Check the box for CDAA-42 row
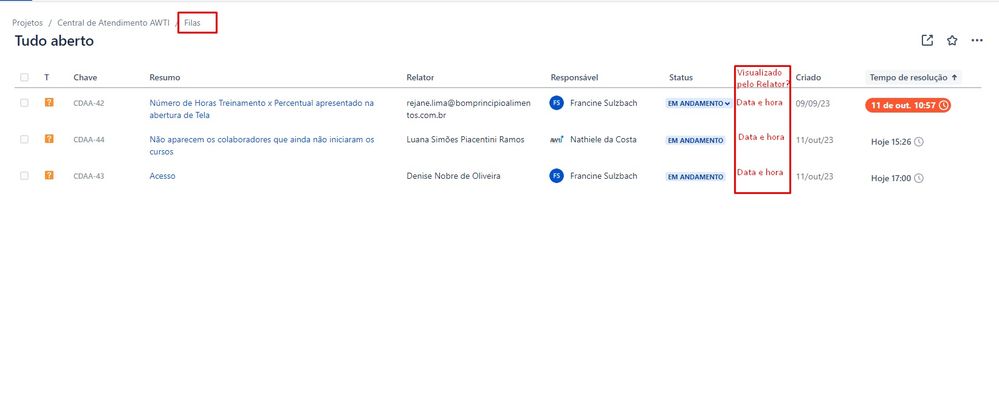The height and width of the screenshot is (394, 999). point(24,103)
